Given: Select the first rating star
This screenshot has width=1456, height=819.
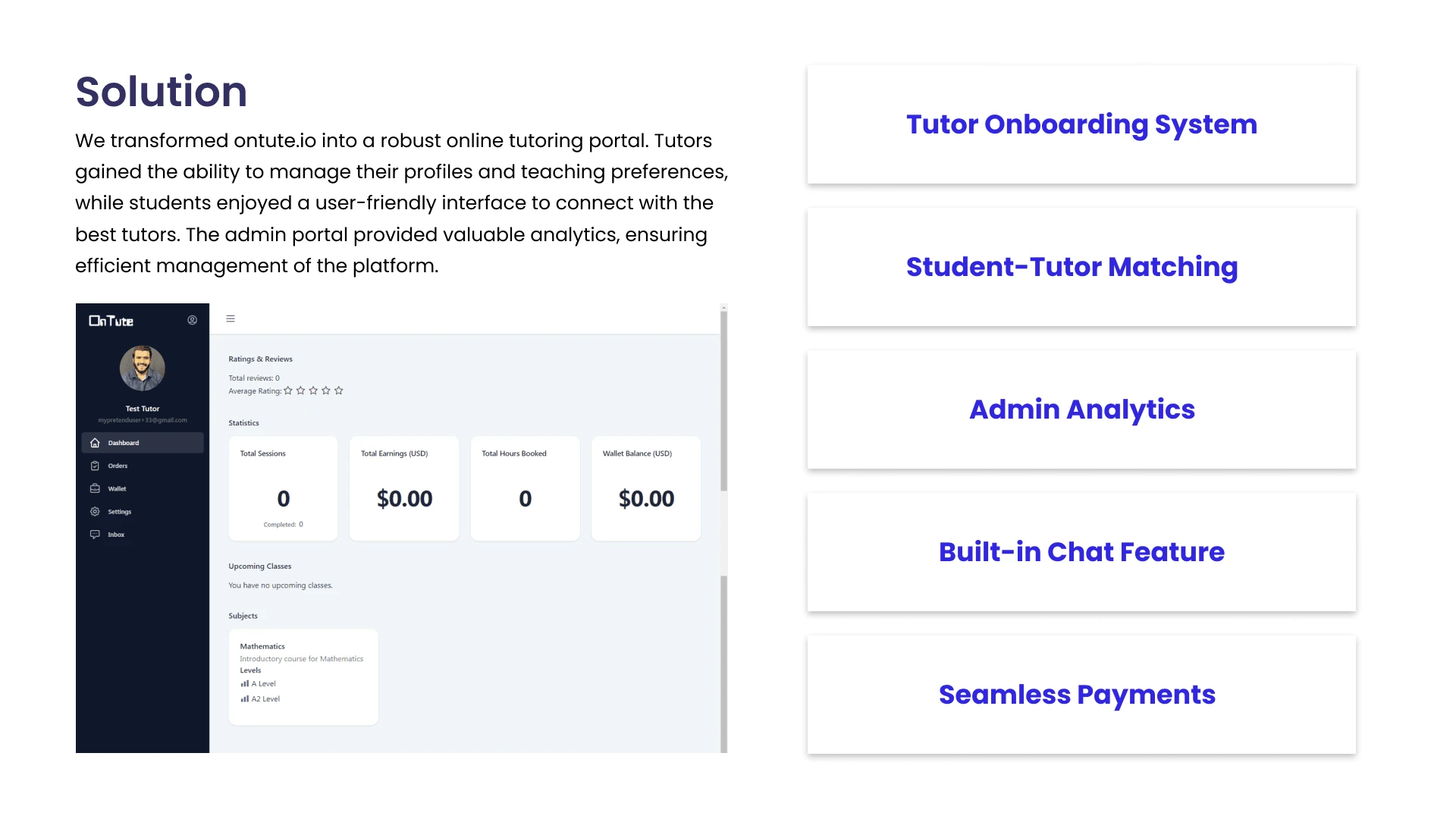Looking at the screenshot, I should pyautogui.click(x=288, y=391).
